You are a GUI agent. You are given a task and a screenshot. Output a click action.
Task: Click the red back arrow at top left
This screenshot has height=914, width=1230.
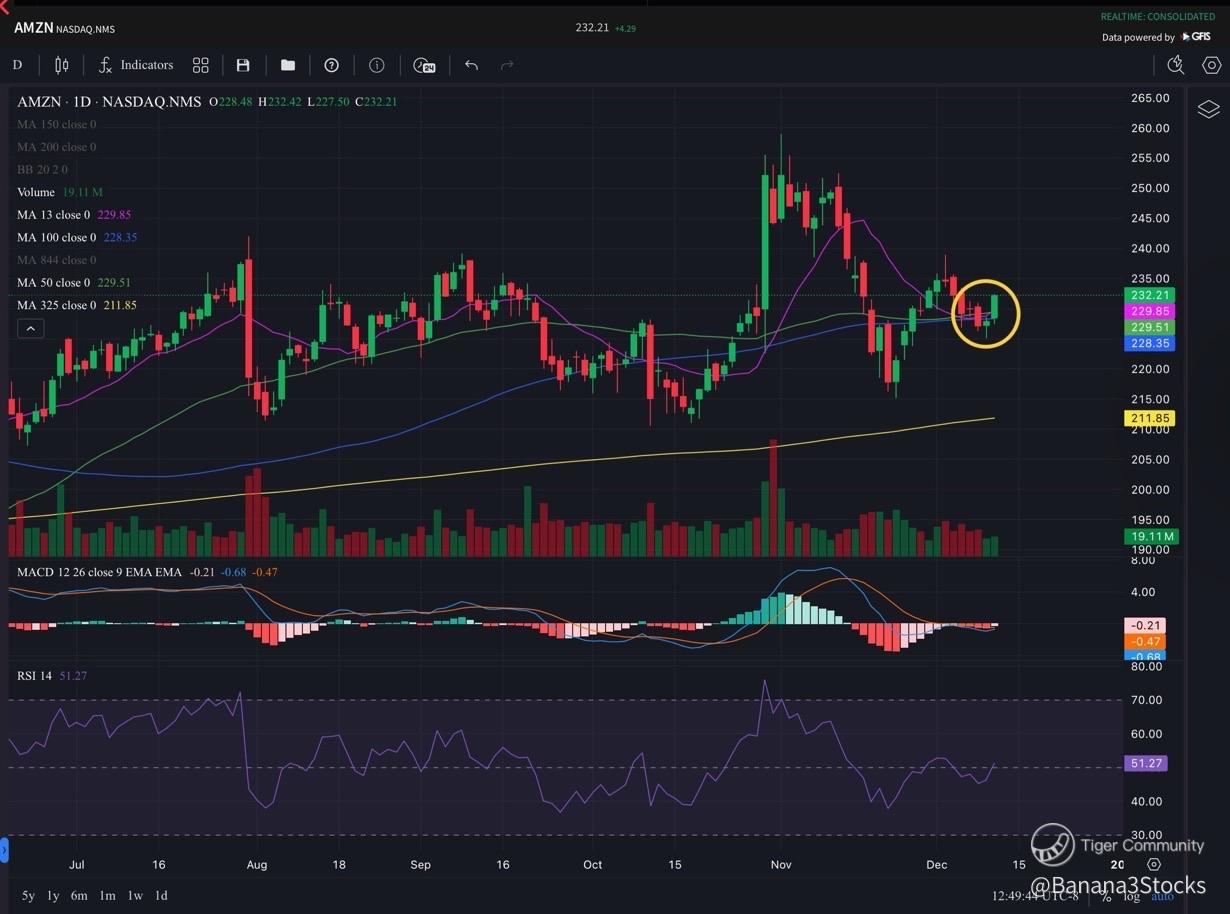click(4, 7)
